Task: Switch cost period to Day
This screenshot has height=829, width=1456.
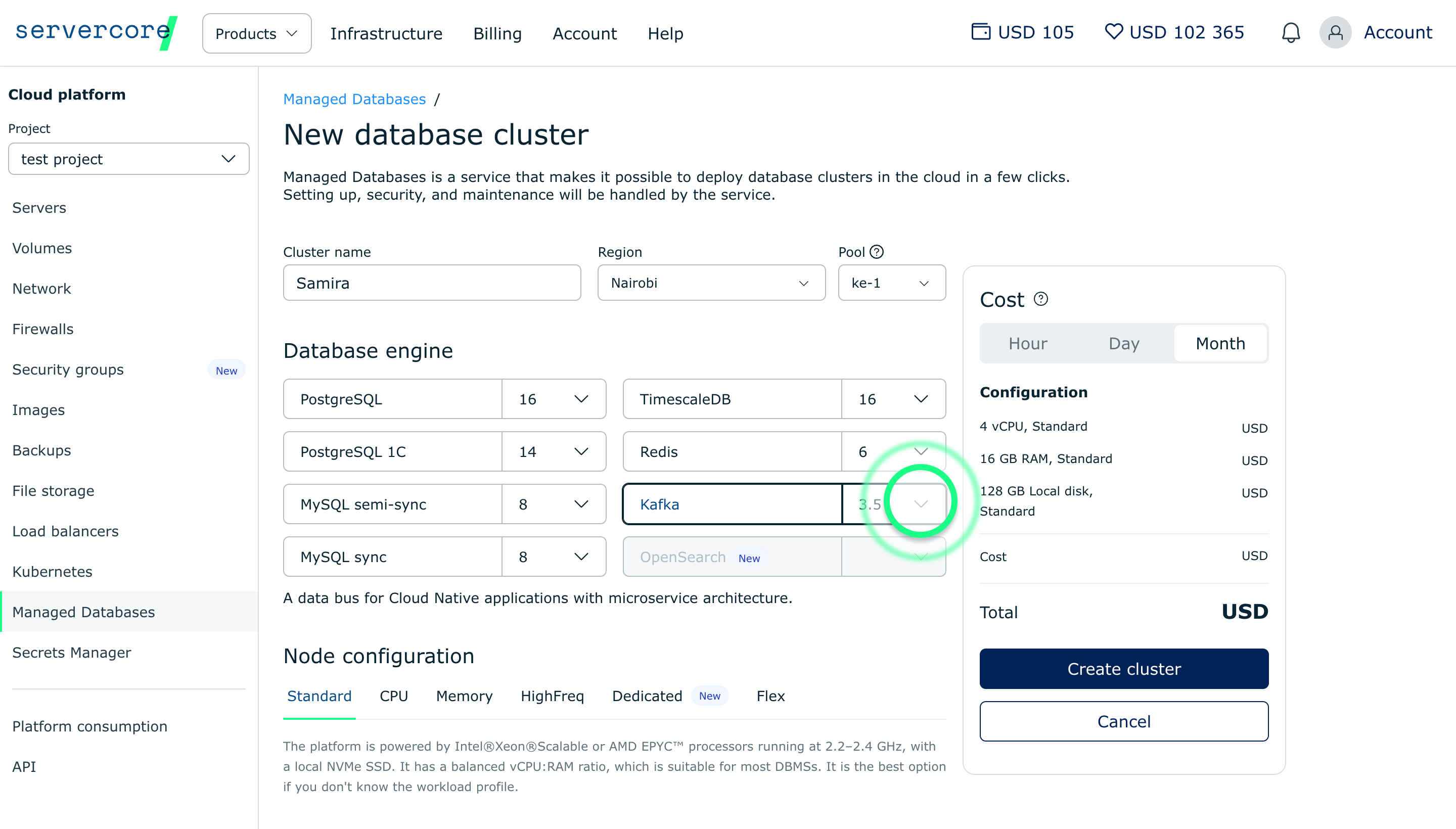Action: (x=1123, y=343)
